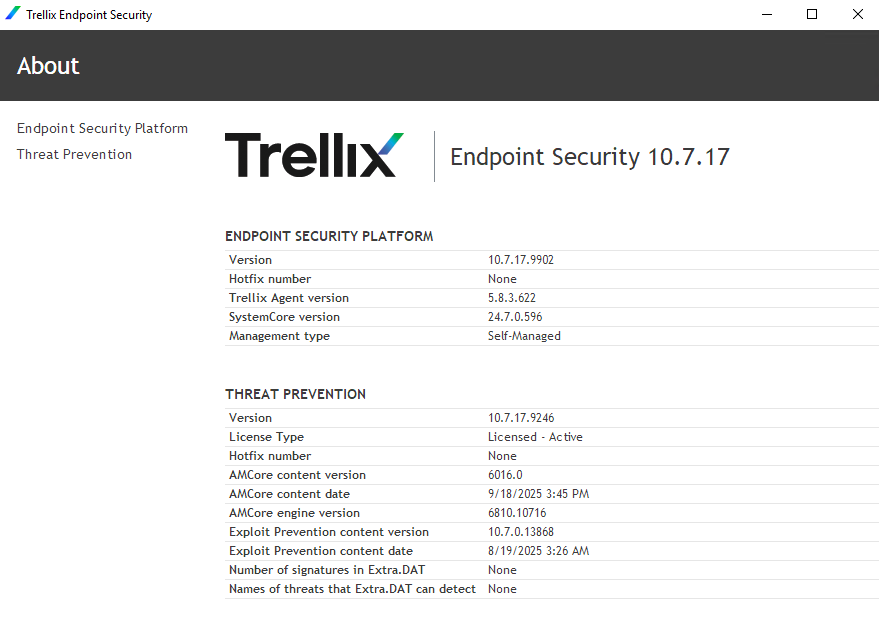The width and height of the screenshot is (879, 636).
Task: Select Threat Prevention version 10.7.17.9246
Action: (x=521, y=418)
